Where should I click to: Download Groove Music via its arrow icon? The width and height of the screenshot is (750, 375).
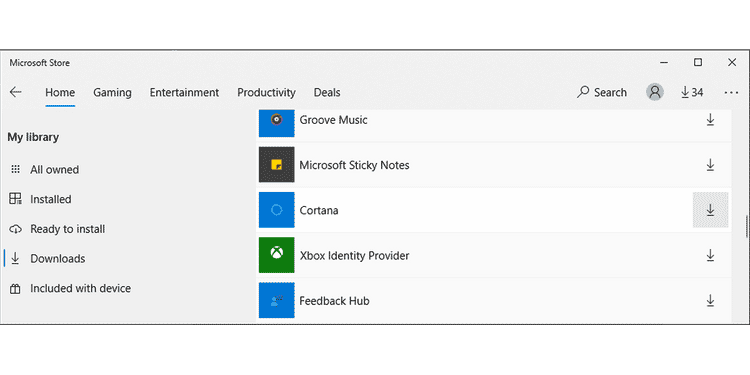click(710, 120)
